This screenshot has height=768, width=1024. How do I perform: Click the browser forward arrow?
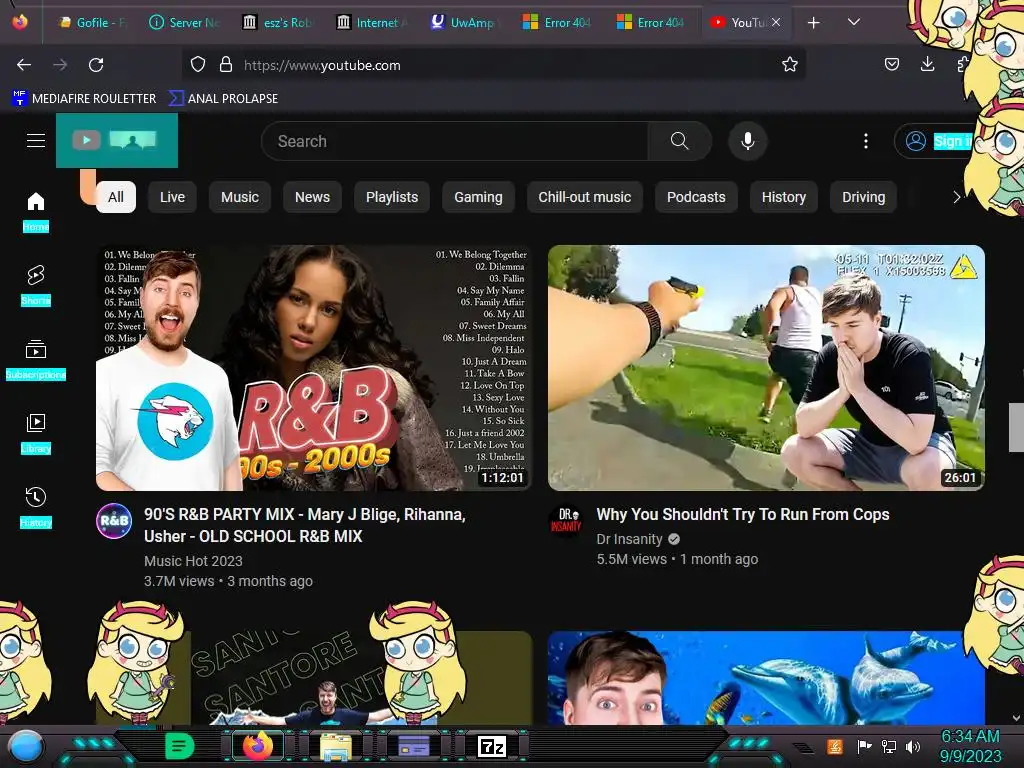pos(60,65)
